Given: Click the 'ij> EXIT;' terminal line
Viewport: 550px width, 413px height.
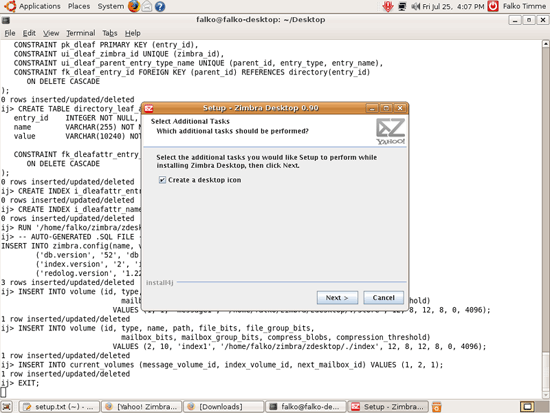Looking at the screenshot, I should point(20,383).
